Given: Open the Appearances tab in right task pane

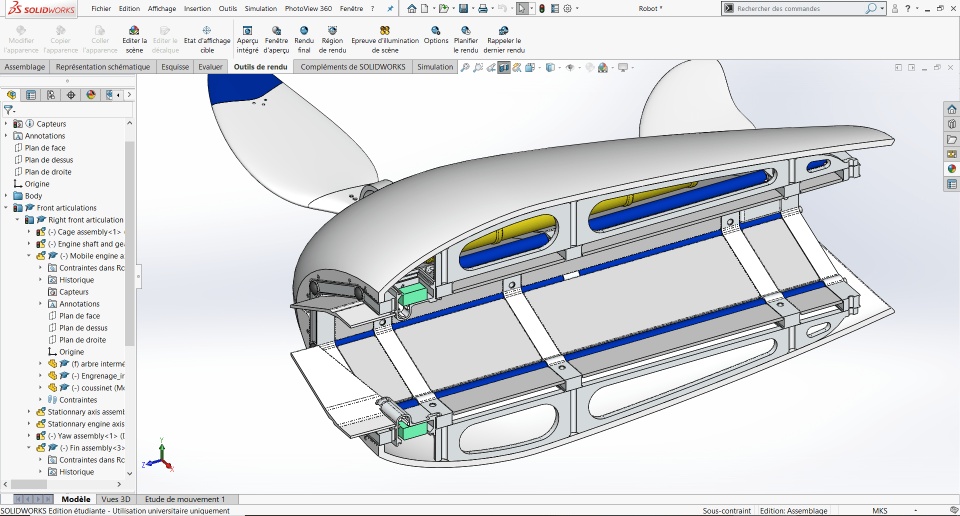Looking at the screenshot, I should pos(951,169).
